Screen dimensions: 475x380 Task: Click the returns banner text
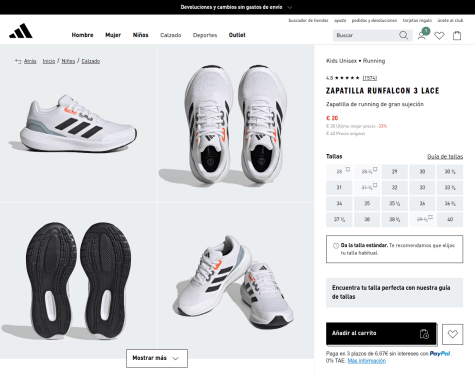231,7
